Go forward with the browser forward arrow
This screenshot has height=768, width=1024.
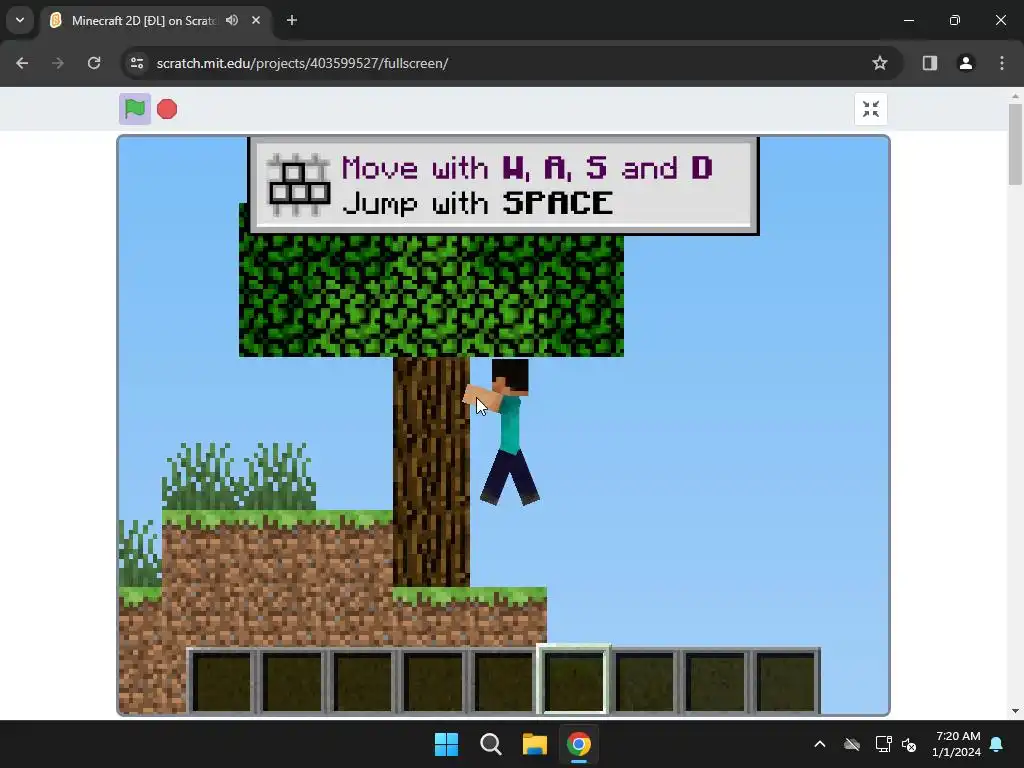(58, 63)
